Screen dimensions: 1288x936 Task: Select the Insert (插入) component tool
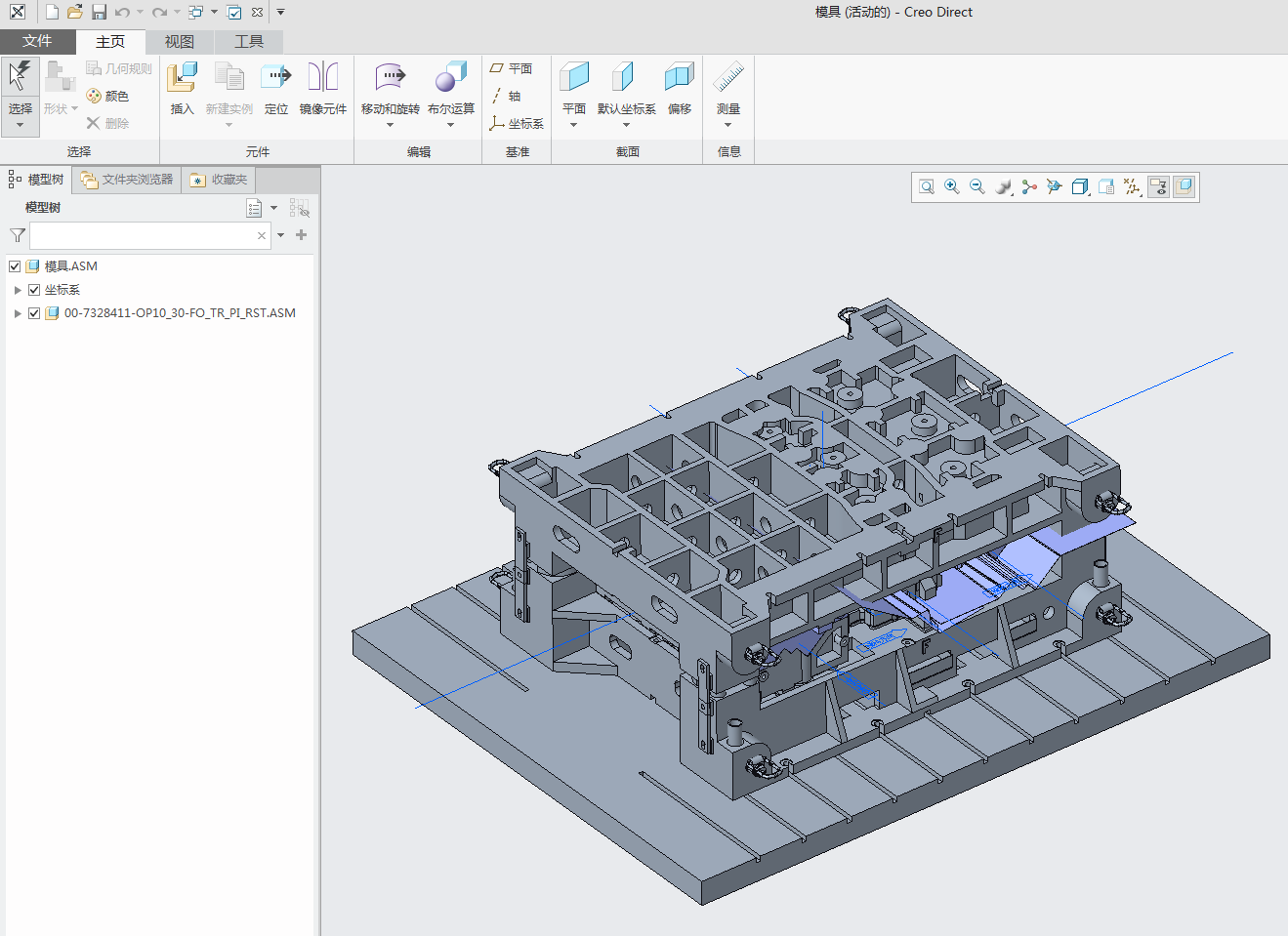coord(182,88)
